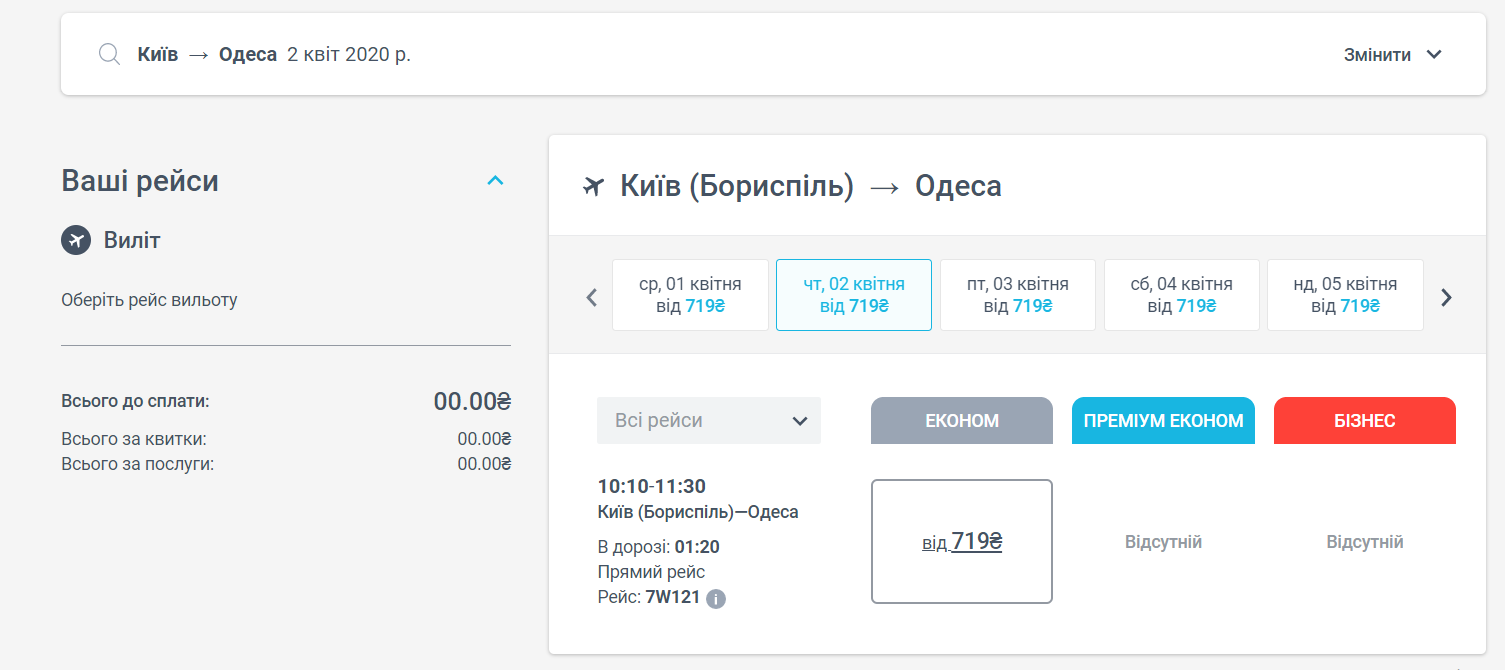Screen dimensions: 1505x670
Task: Click the 10:10-11:30 flight time
Action: click(651, 487)
